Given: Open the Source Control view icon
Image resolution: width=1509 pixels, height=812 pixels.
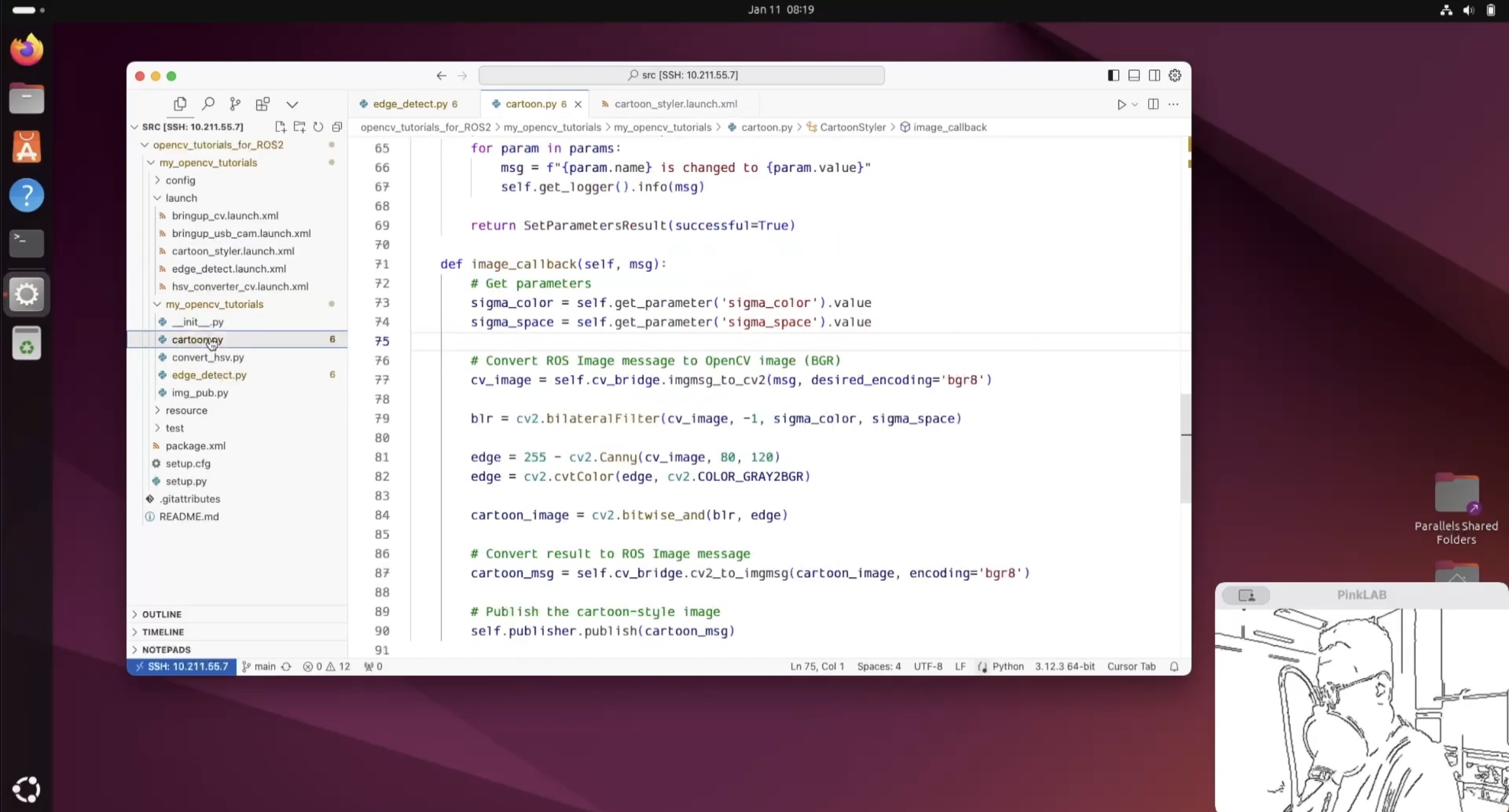Looking at the screenshot, I should click(235, 104).
